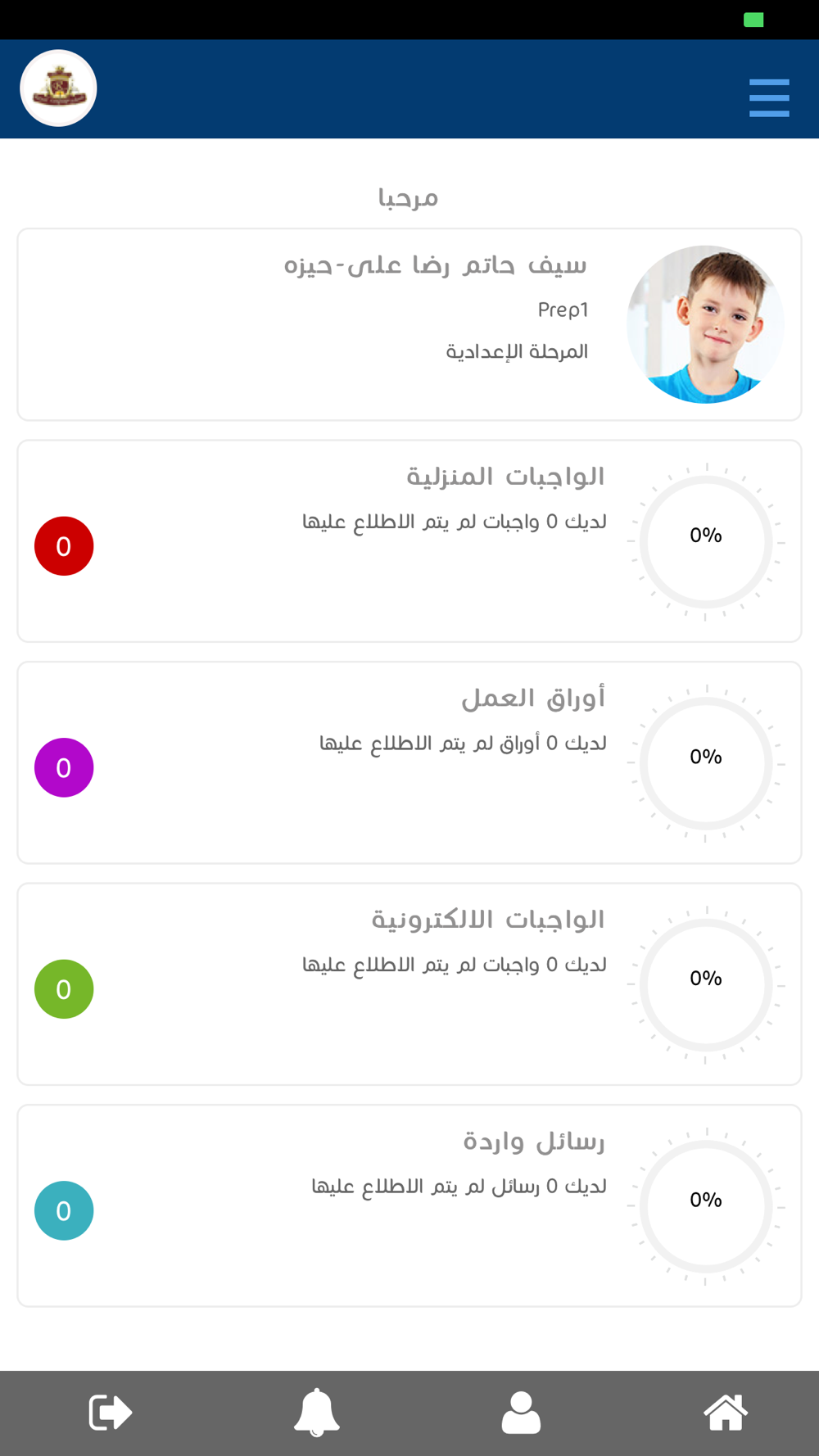Tap the red homework count badge
Image resolution: width=819 pixels, height=1456 pixels.
64,546
